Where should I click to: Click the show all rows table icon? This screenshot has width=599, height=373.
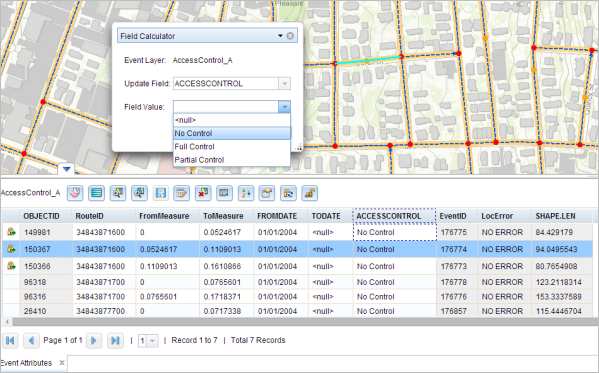tap(97, 193)
